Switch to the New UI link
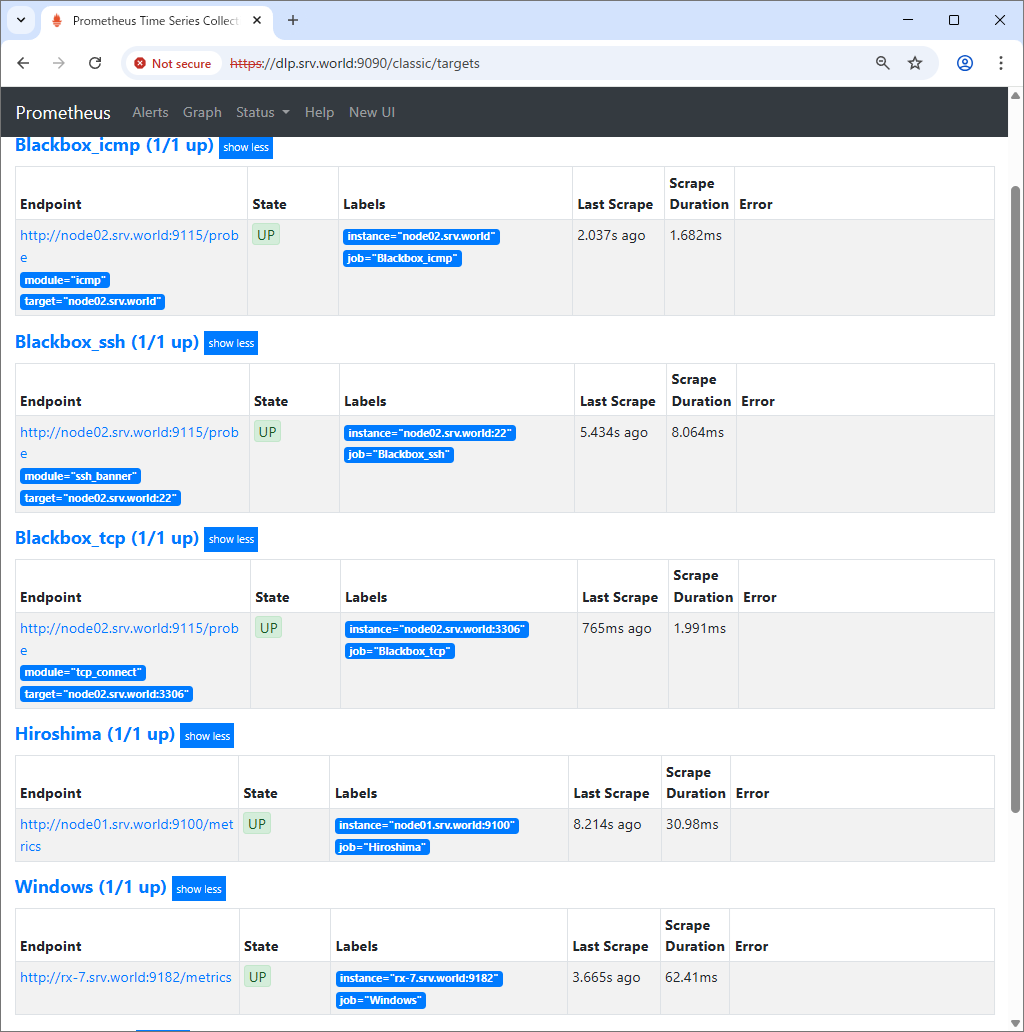This screenshot has height=1032, width=1024. [371, 112]
